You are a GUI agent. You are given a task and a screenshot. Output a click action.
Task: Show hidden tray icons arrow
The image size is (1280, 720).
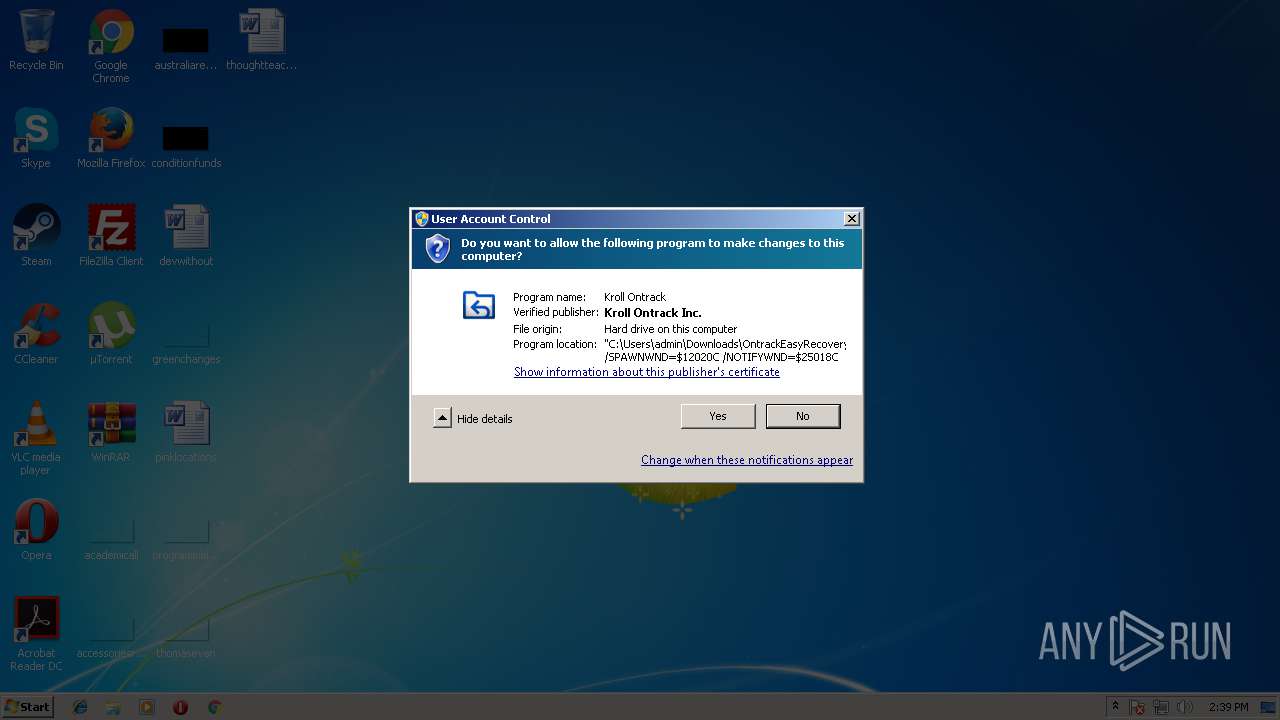pyautogui.click(x=1115, y=707)
